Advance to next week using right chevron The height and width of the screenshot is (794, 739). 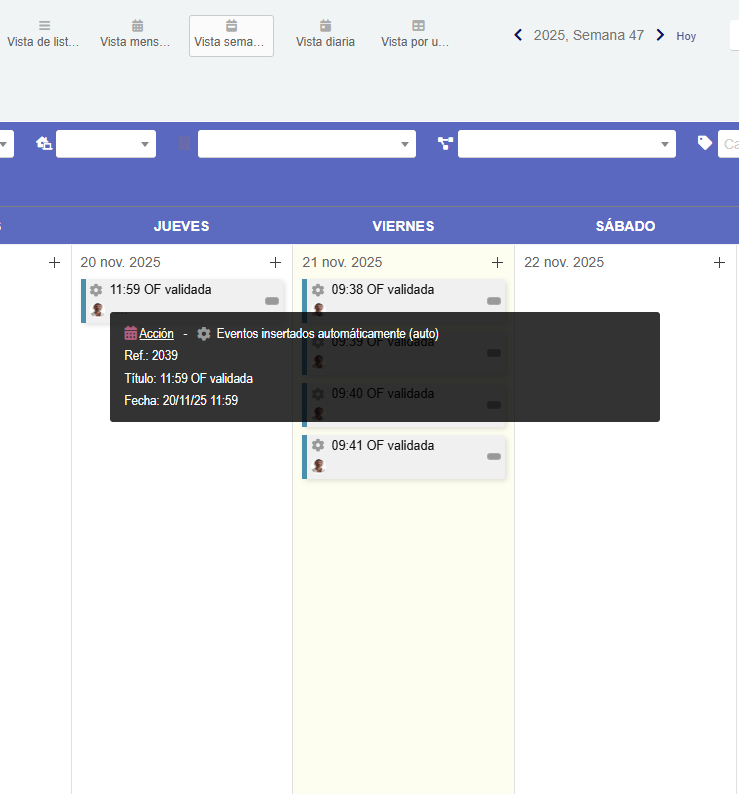660,35
